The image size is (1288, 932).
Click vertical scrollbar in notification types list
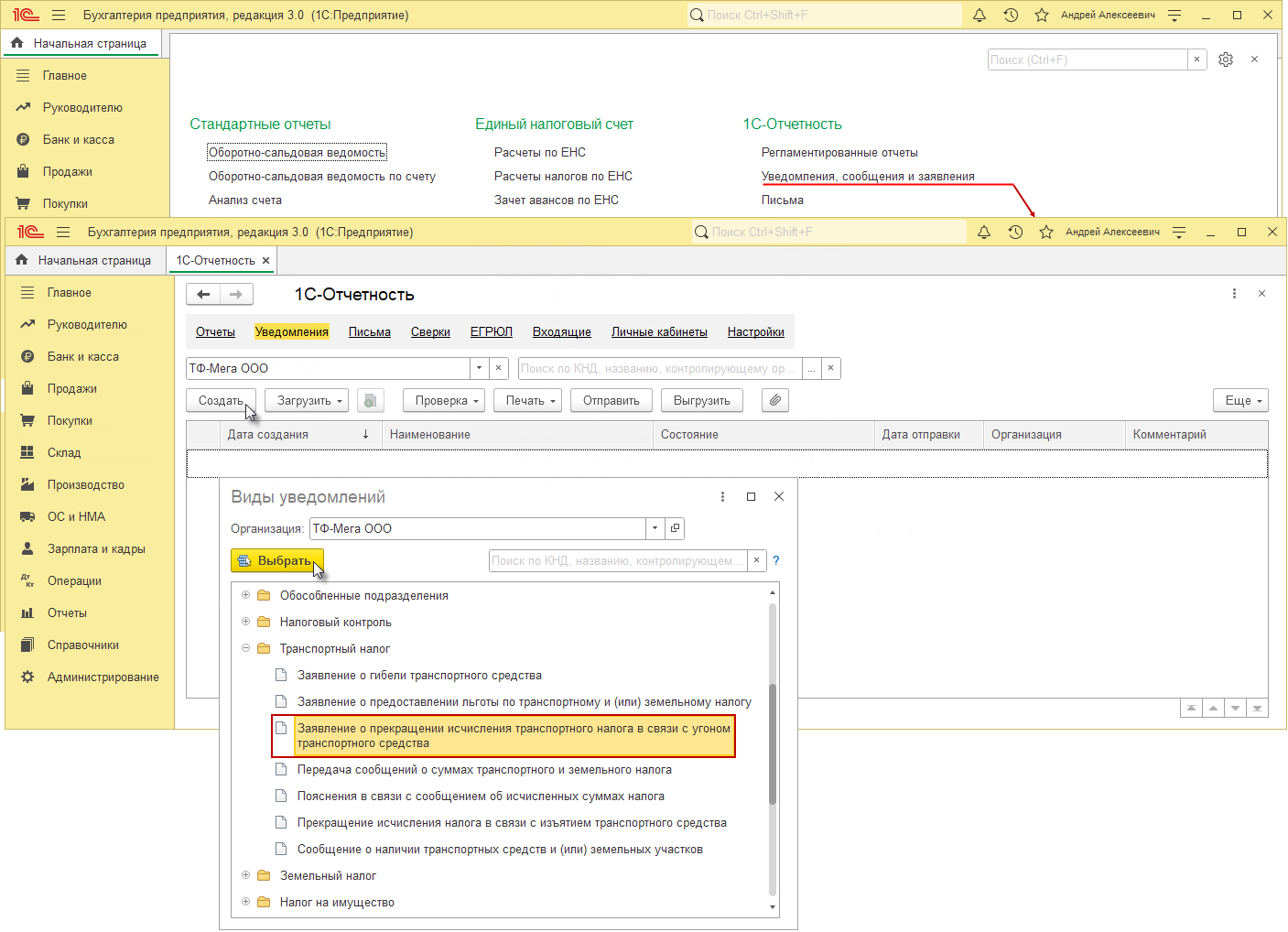tap(773, 746)
